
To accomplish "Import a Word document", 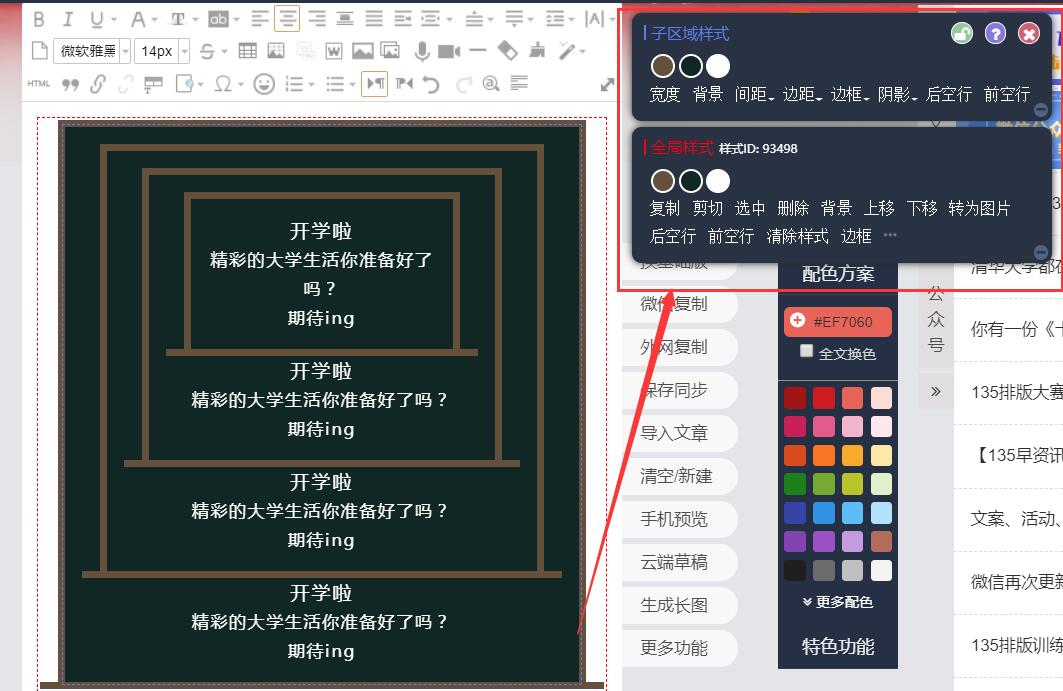I will tap(334, 51).
